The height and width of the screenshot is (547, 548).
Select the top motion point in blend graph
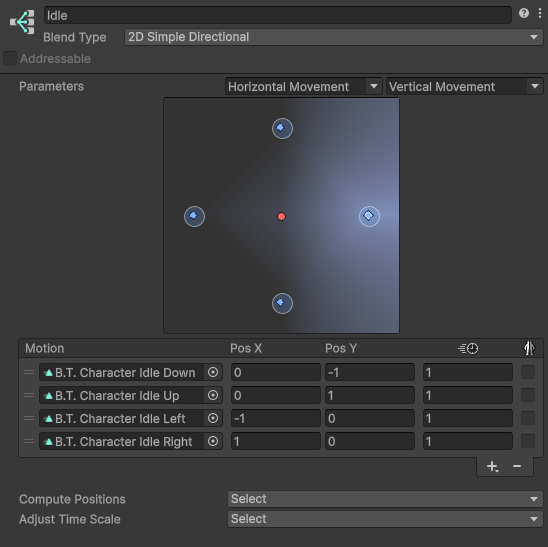[x=282, y=129]
